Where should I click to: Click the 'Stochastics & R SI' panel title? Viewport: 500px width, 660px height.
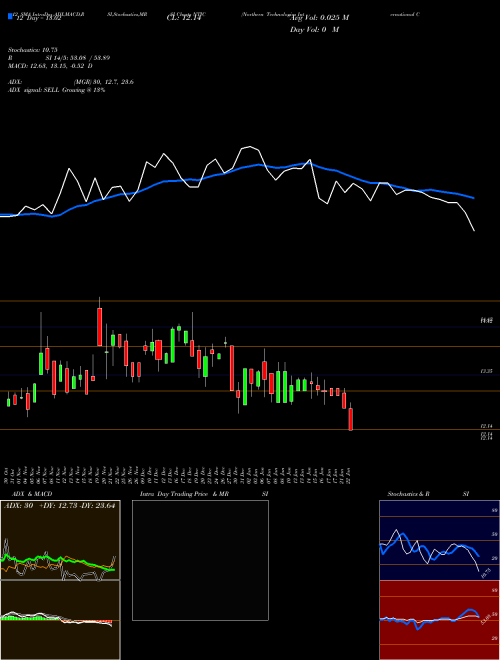click(x=428, y=494)
